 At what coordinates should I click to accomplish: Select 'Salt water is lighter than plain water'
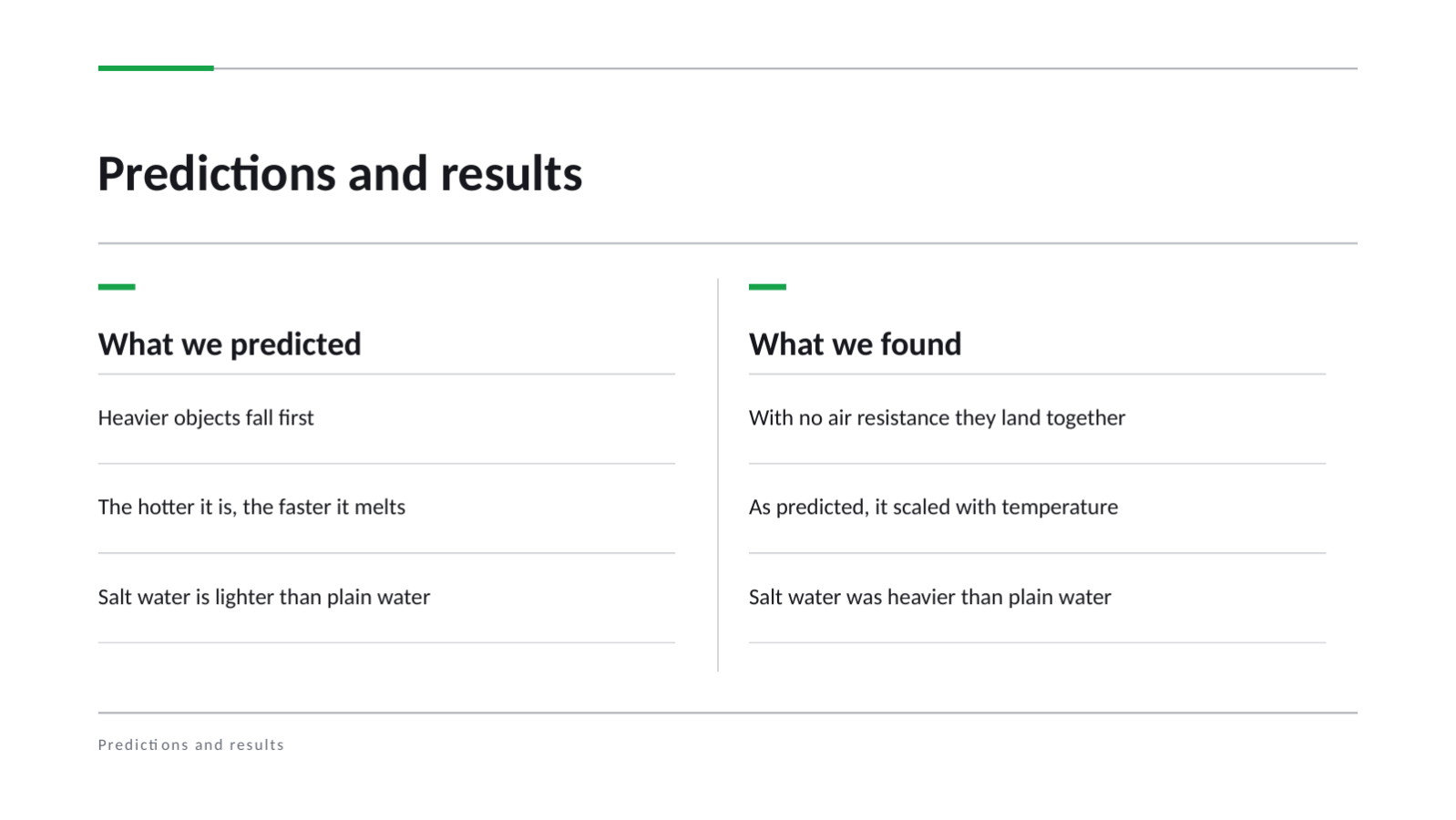click(x=264, y=598)
